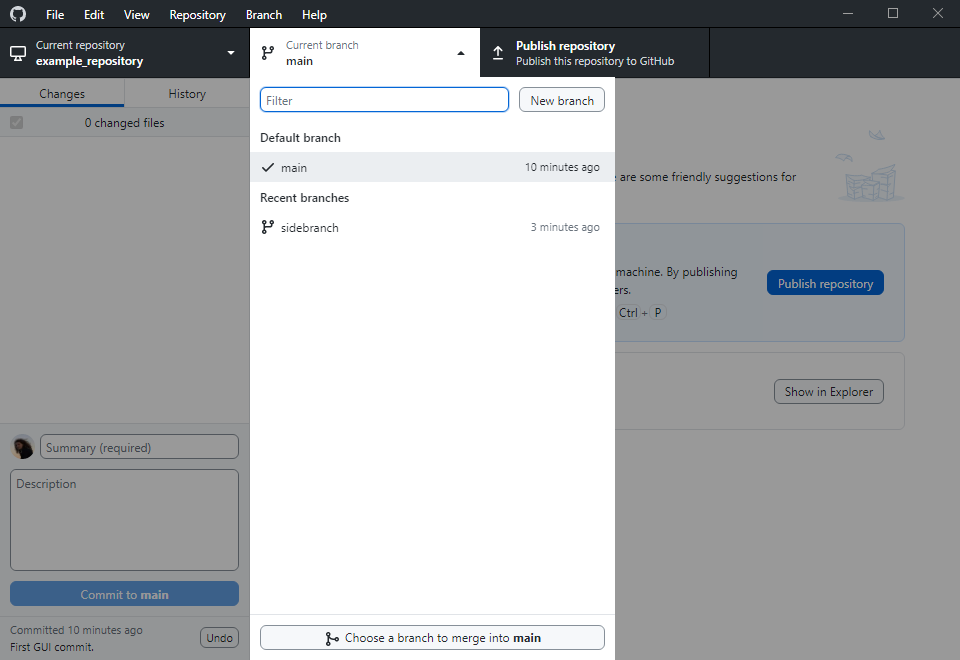Click the 'Default branch' heading
The height and width of the screenshot is (660, 960).
click(x=301, y=138)
